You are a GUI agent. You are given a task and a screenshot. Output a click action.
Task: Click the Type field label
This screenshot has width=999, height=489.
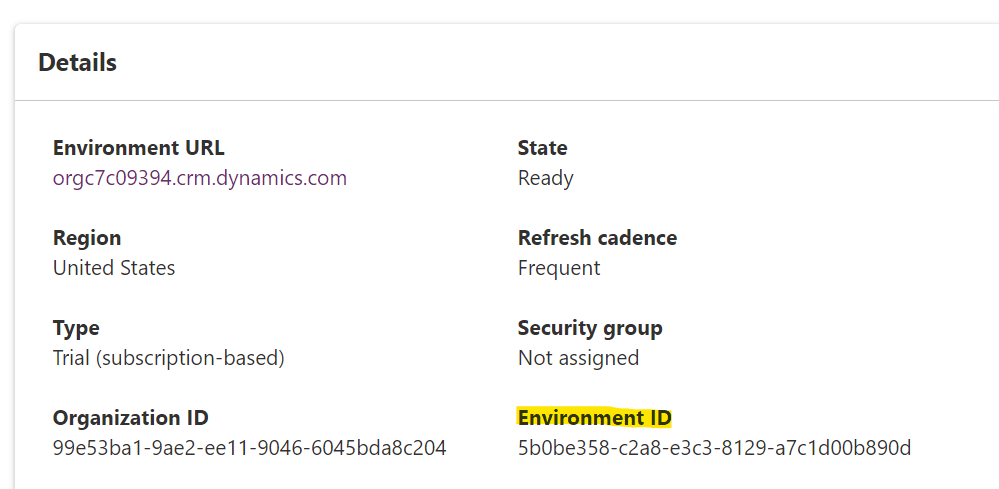click(76, 329)
